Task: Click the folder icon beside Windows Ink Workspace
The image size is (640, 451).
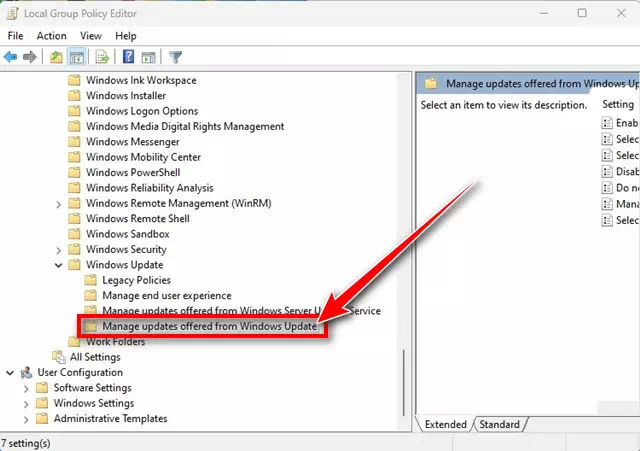Action: 74,80
